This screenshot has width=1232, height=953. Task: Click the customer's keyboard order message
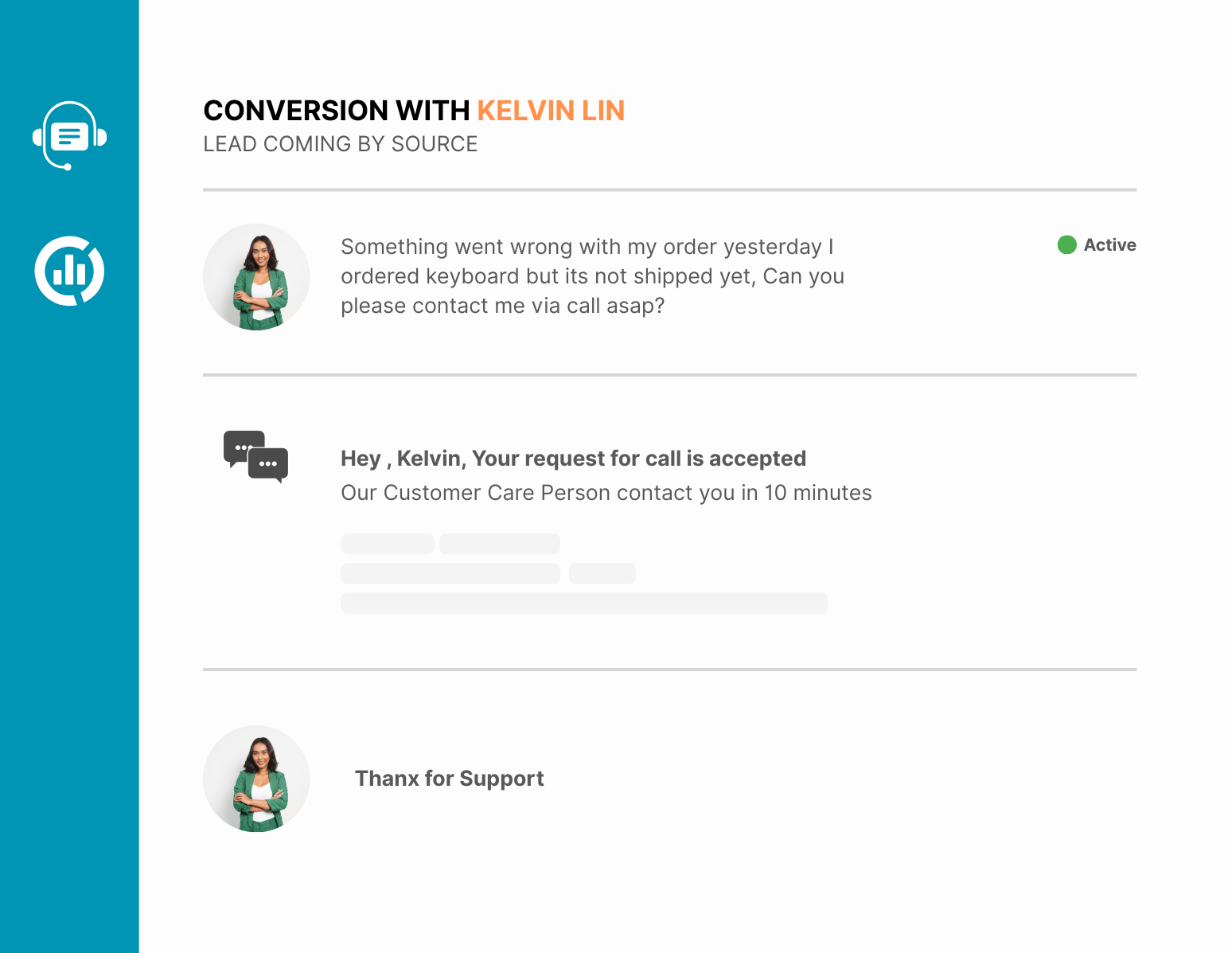592,276
